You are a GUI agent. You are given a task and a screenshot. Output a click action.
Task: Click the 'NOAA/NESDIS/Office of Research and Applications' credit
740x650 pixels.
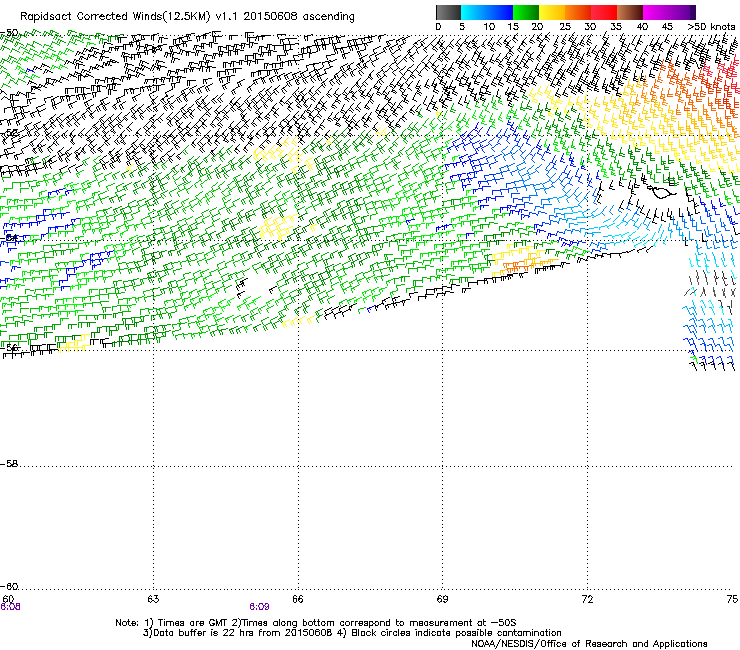click(x=589, y=644)
